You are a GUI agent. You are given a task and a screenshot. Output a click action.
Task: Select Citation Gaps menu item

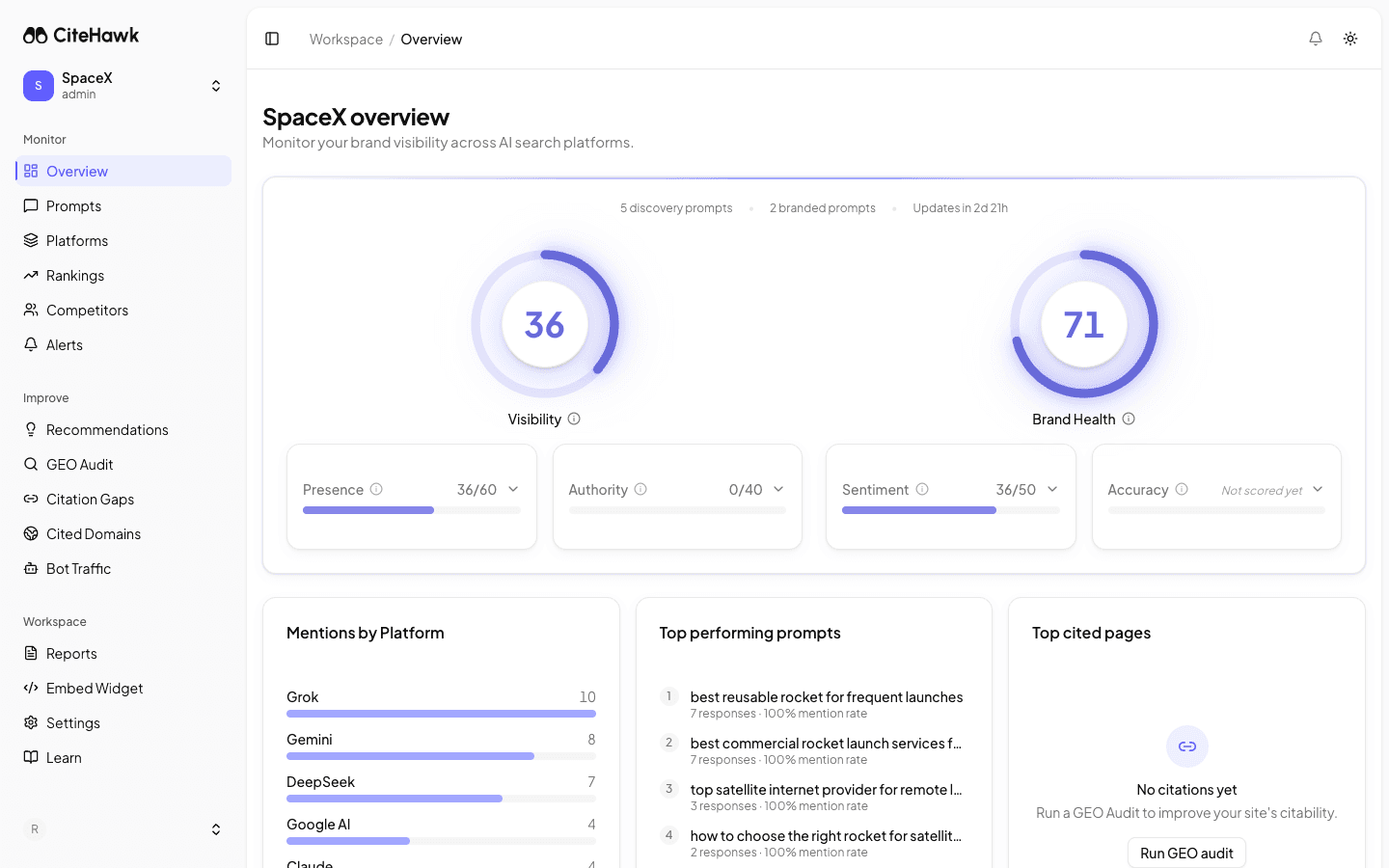click(123, 499)
